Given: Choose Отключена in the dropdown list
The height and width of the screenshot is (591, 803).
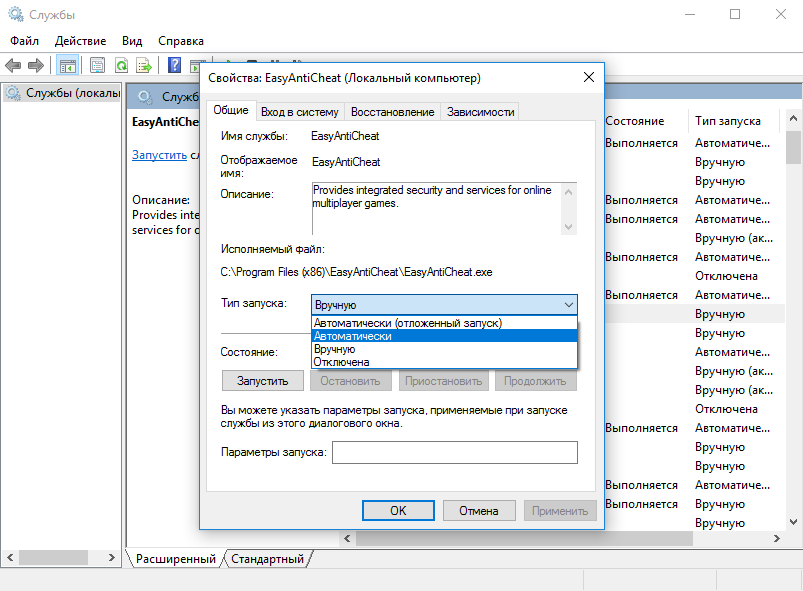Looking at the screenshot, I should coord(445,362).
